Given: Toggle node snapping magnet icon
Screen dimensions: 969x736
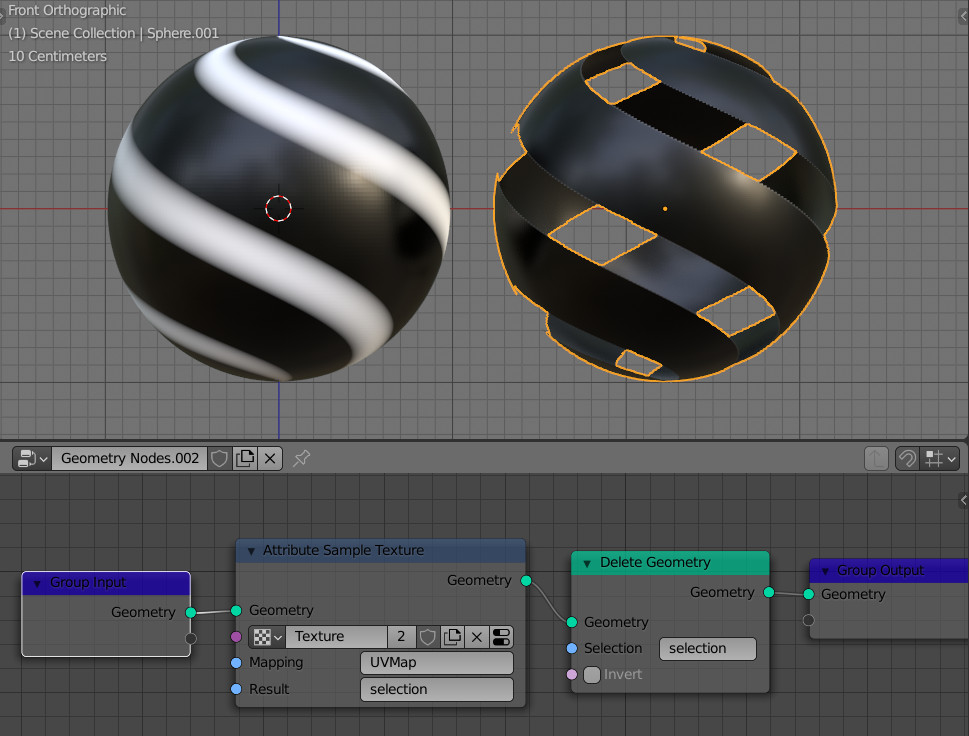Looking at the screenshot, I should [x=907, y=459].
